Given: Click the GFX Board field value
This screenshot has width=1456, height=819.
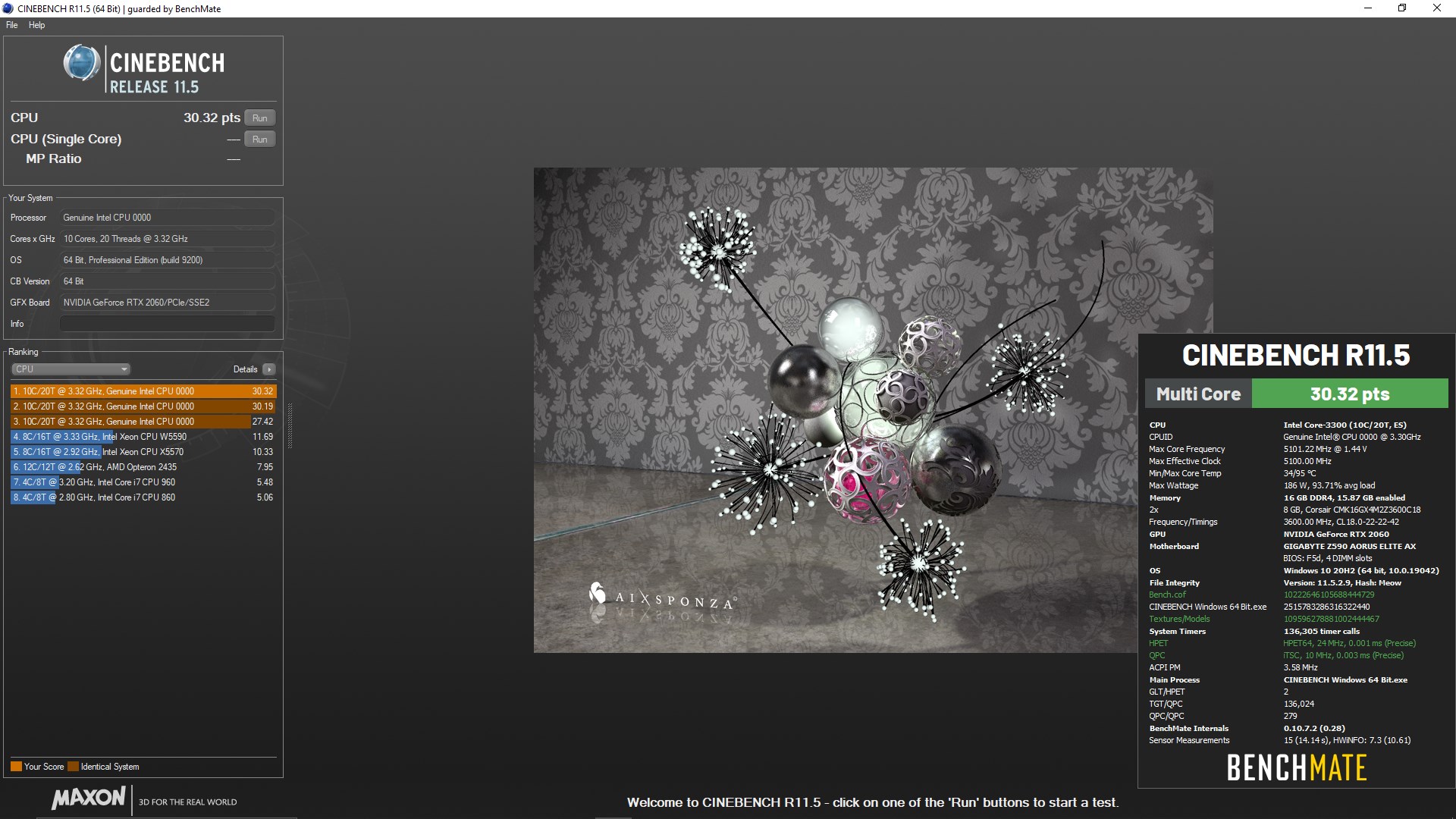Looking at the screenshot, I should click(x=168, y=303).
